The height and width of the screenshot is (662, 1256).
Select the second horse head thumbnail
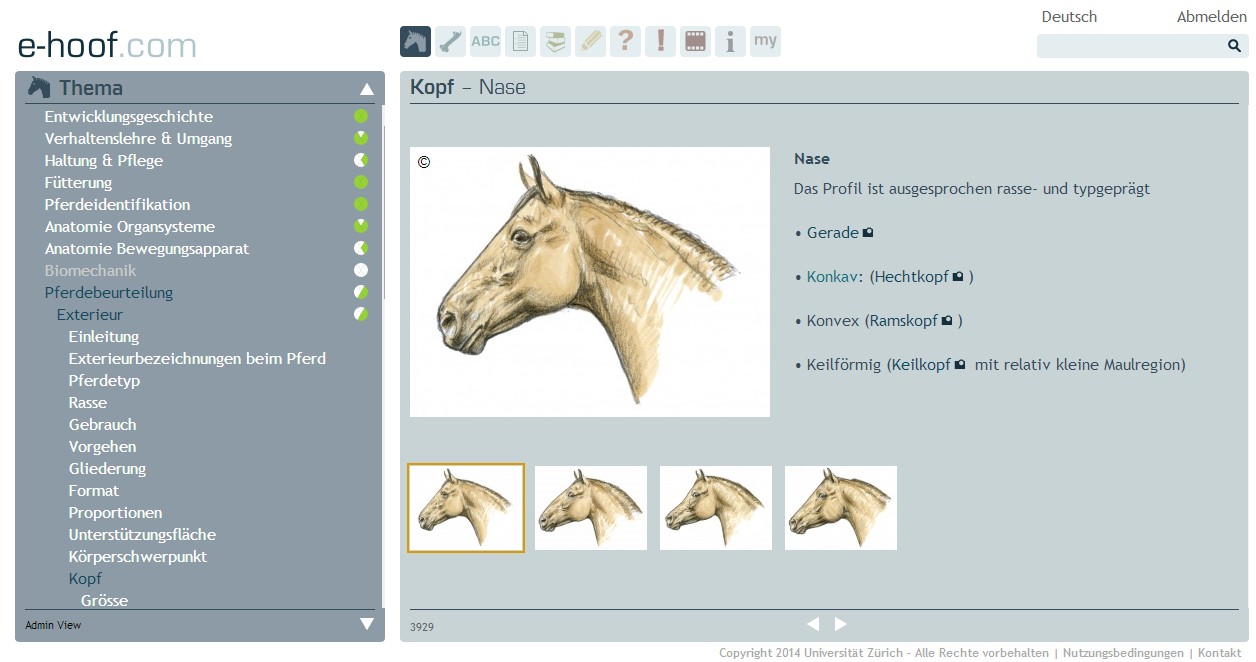point(591,508)
